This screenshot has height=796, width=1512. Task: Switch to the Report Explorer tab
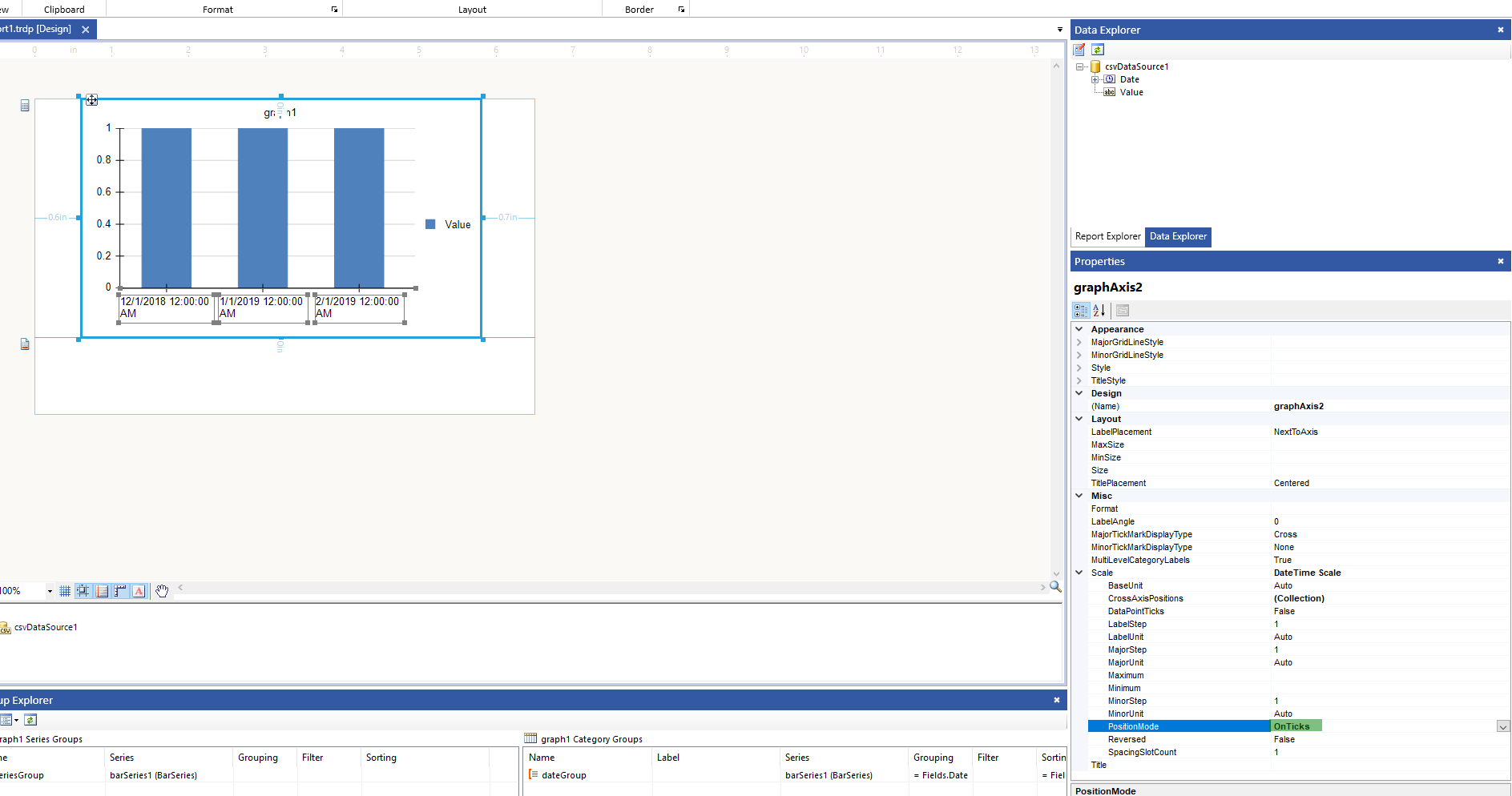1108,236
